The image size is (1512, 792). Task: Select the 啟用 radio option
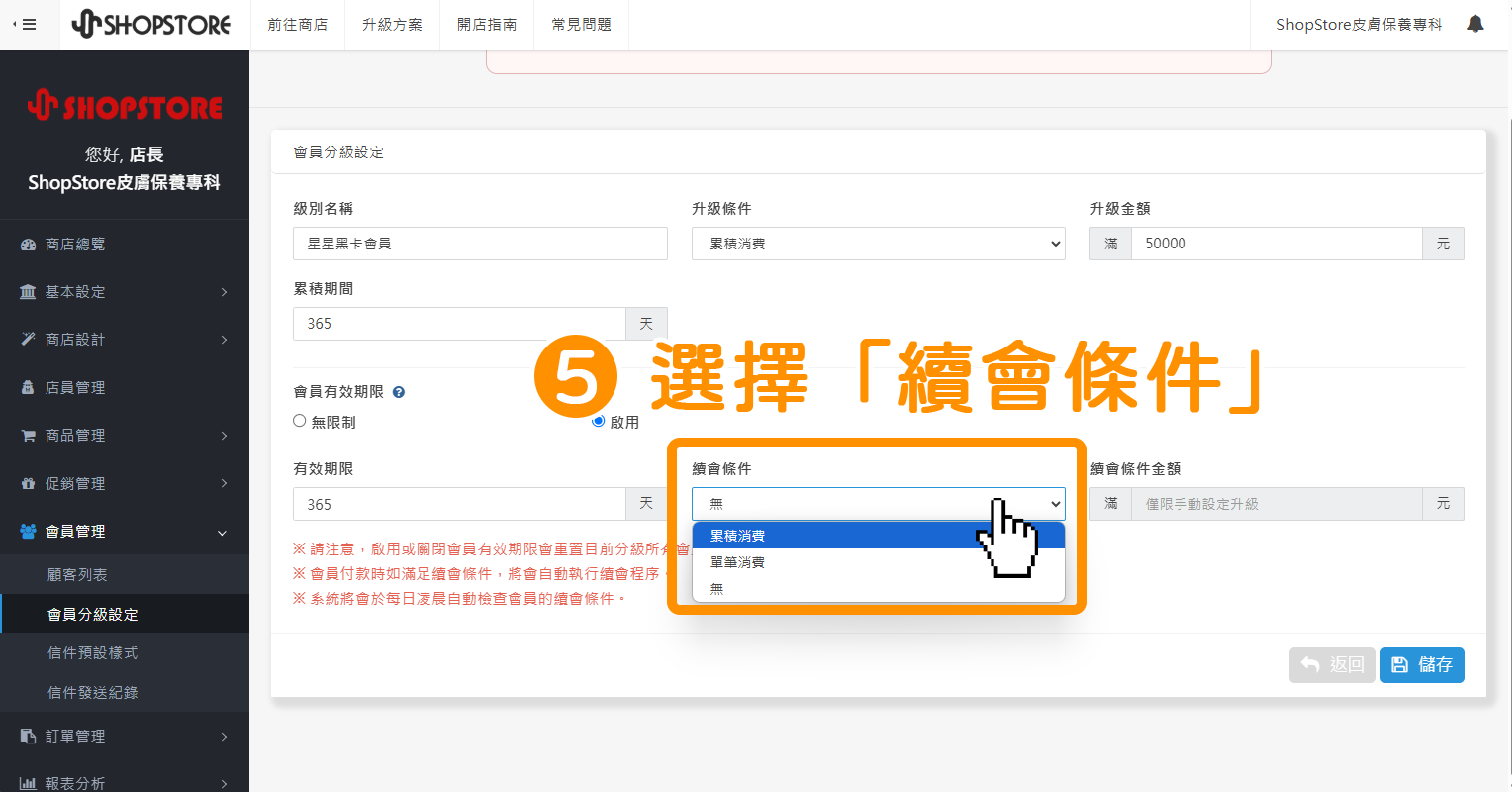tap(598, 421)
